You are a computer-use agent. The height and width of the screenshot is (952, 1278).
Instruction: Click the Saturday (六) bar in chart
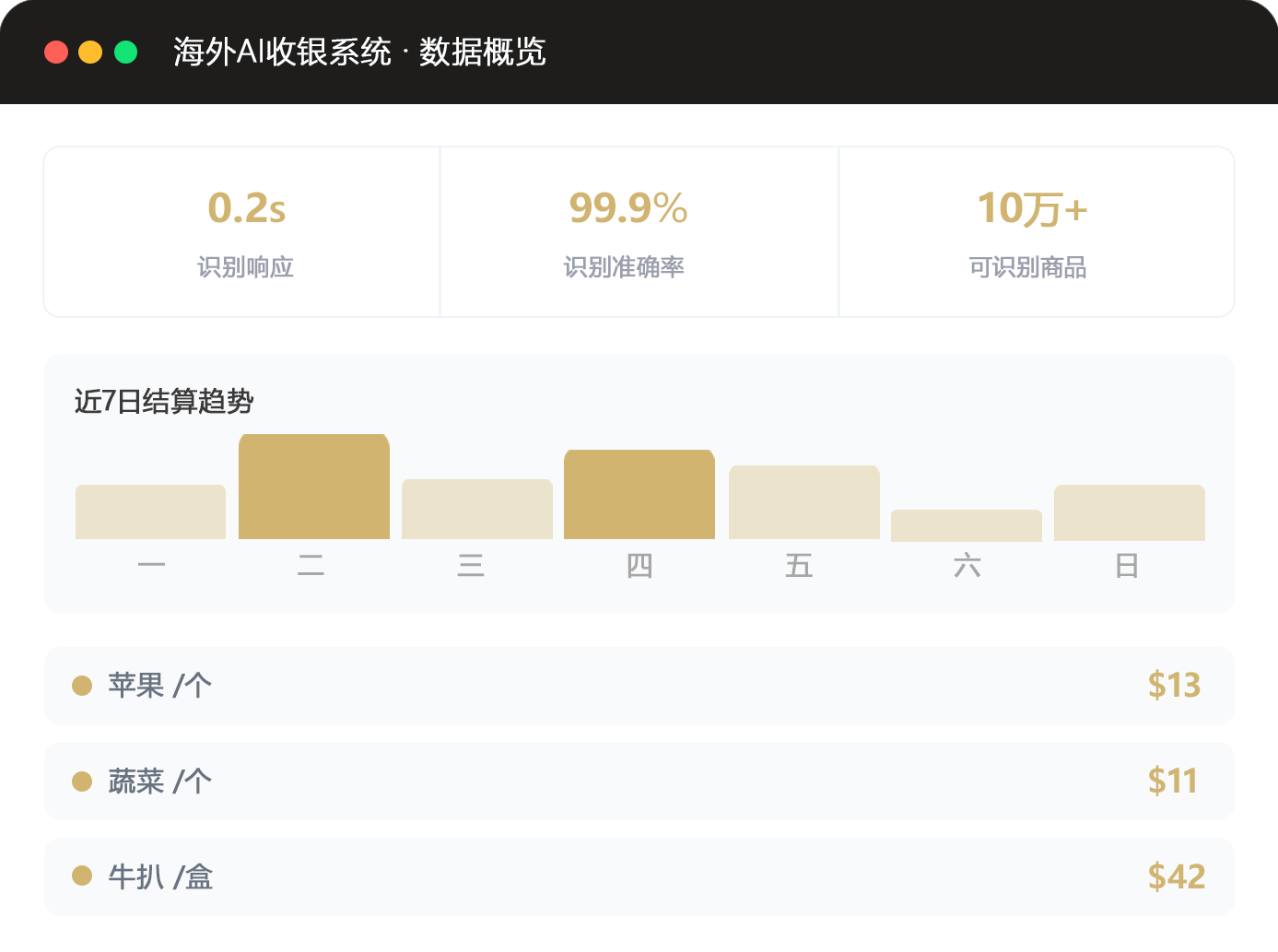point(967,525)
